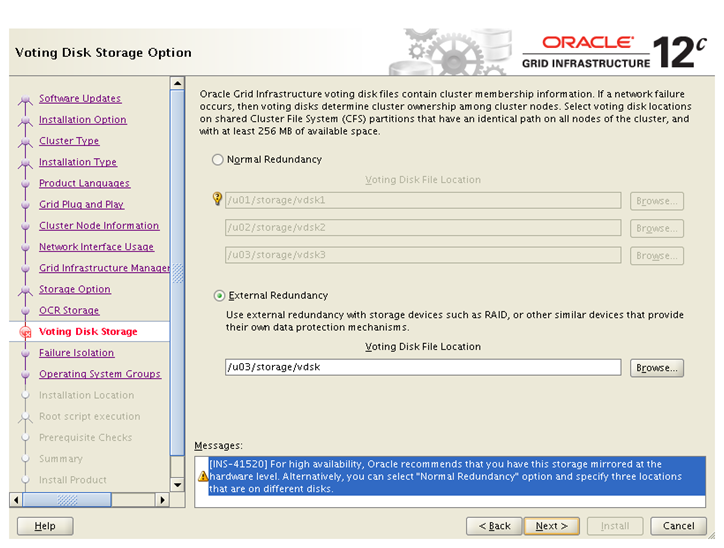724x548 pixels.
Task: Click the step bullet beside Grid Plug and Play
Action: (25, 205)
